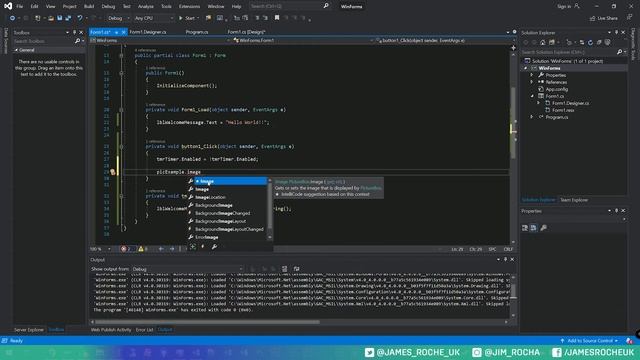Expand the Properties node in Solution Explorer

pyautogui.click(x=532, y=75)
